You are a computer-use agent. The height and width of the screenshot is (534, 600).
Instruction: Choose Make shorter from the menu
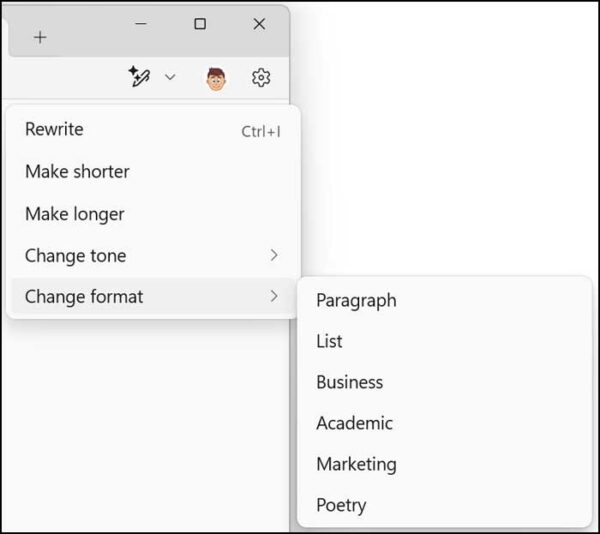77,171
